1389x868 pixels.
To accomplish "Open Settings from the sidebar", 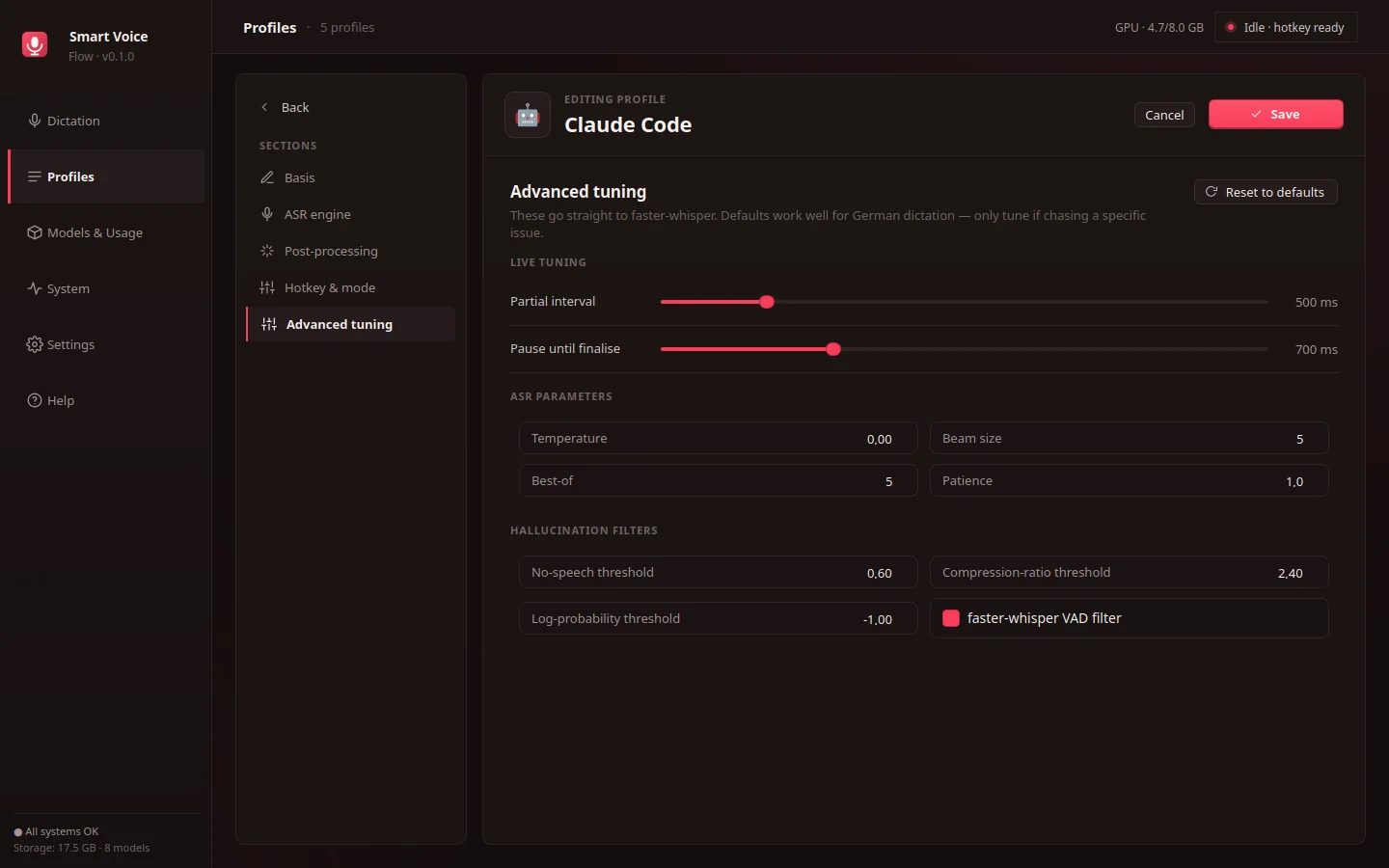I will (x=106, y=344).
